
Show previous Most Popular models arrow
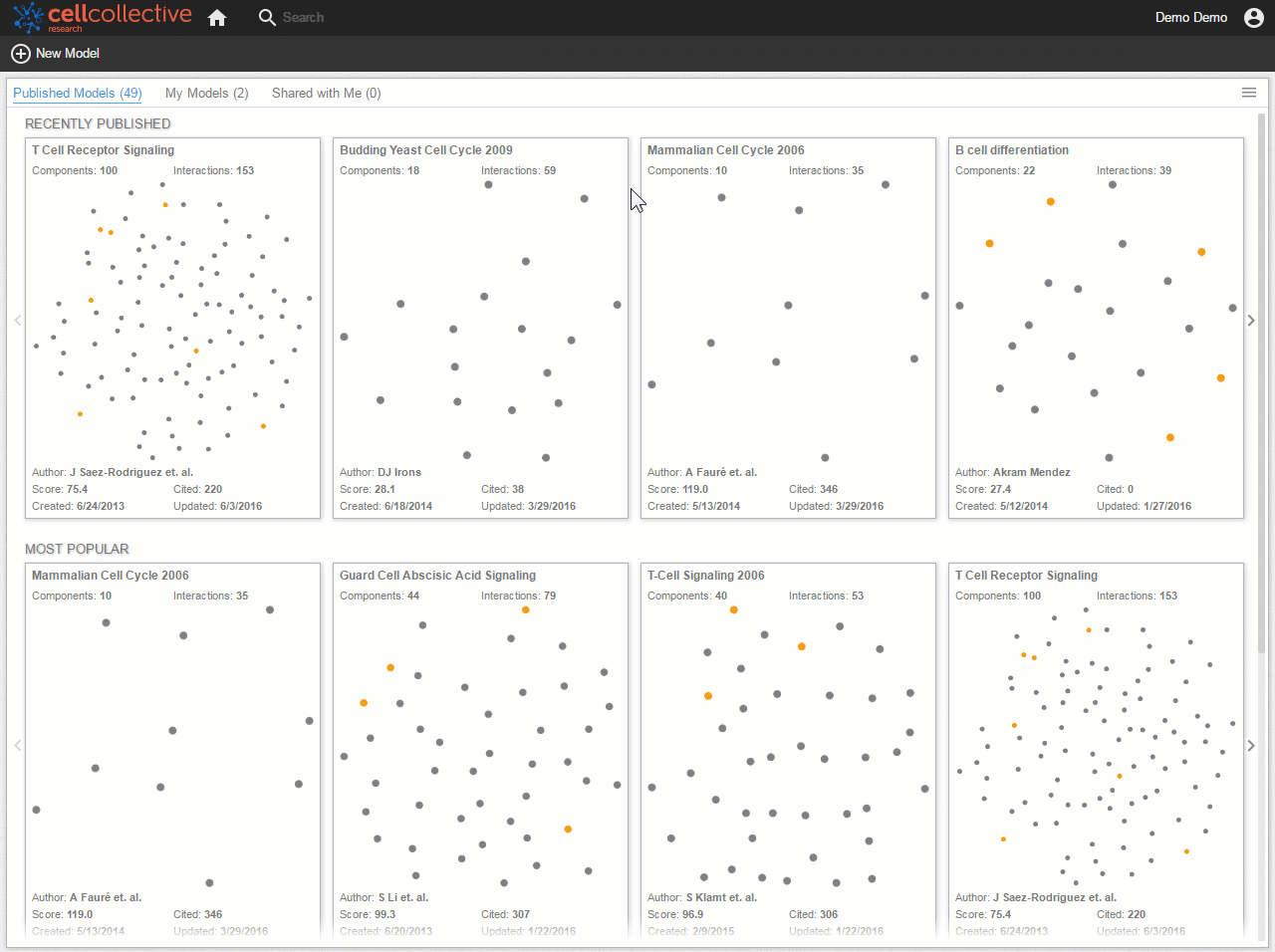click(x=18, y=746)
